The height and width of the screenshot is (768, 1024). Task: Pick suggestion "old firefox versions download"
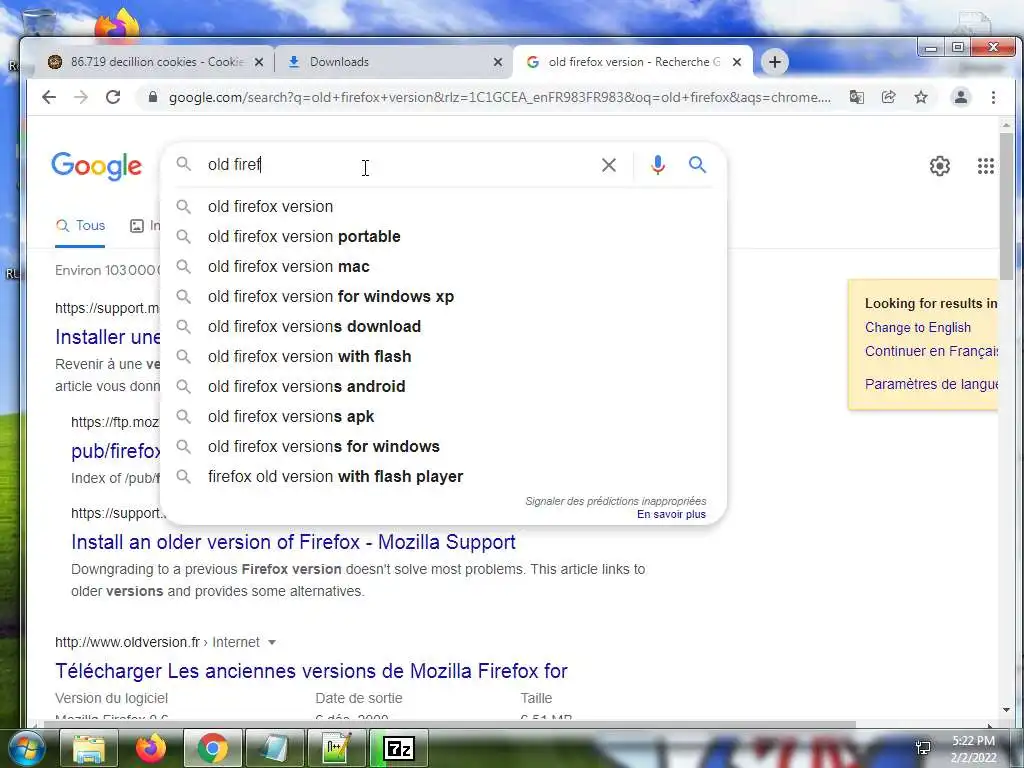coord(443,327)
